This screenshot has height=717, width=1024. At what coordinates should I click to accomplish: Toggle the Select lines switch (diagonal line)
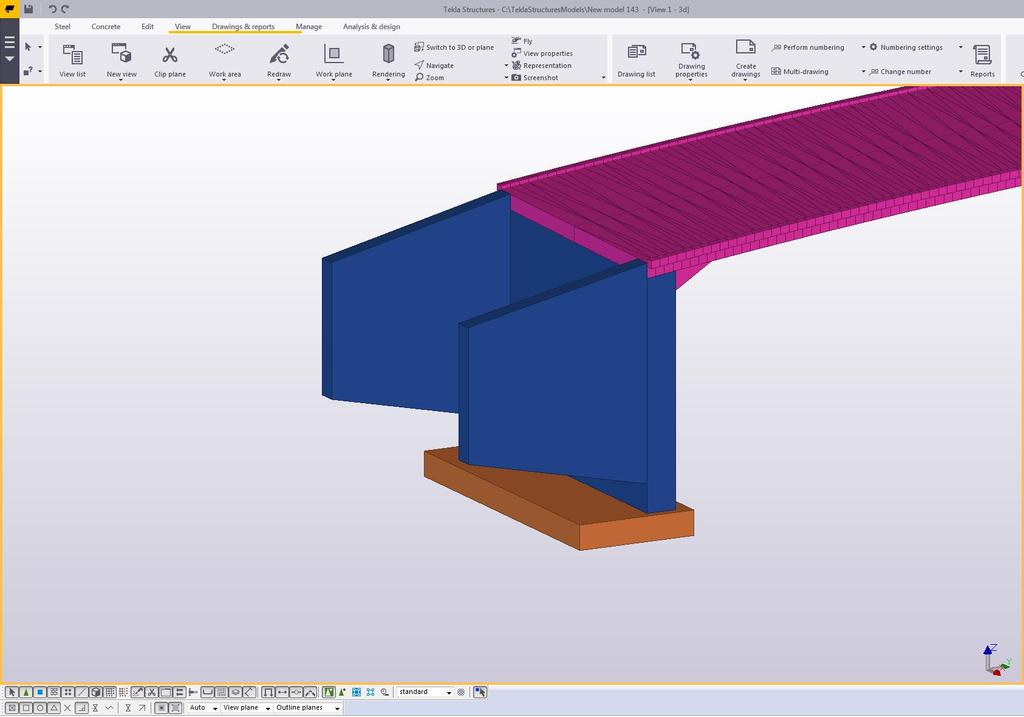(82, 692)
